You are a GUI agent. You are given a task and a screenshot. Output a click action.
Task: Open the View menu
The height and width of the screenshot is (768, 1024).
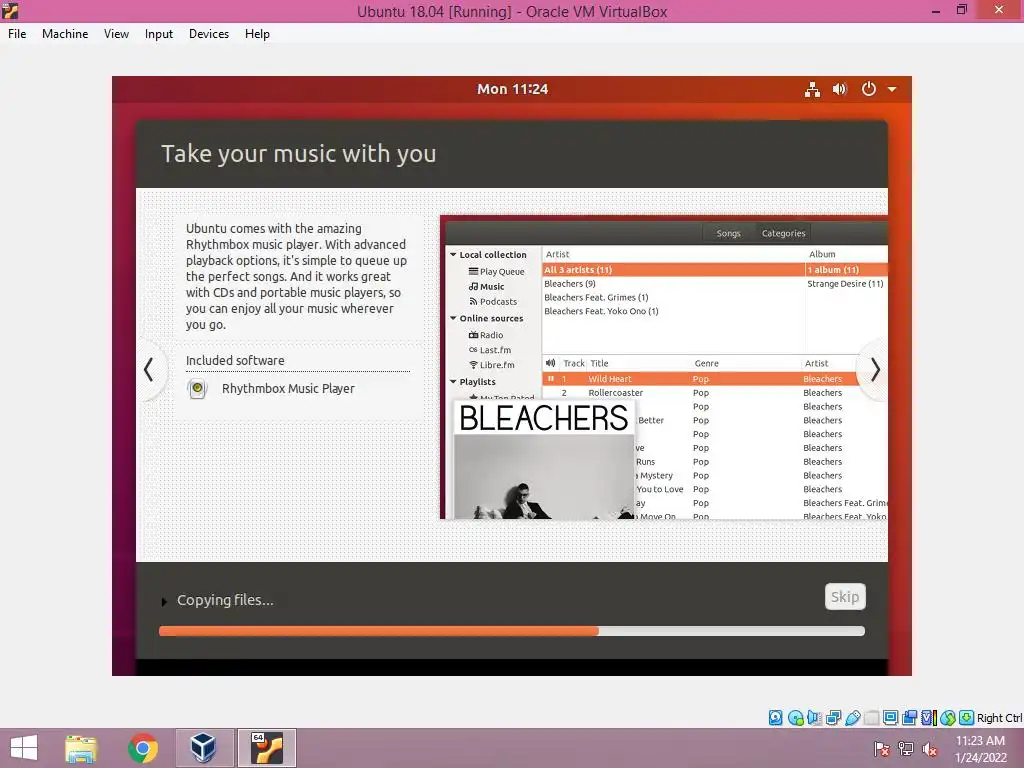click(116, 34)
